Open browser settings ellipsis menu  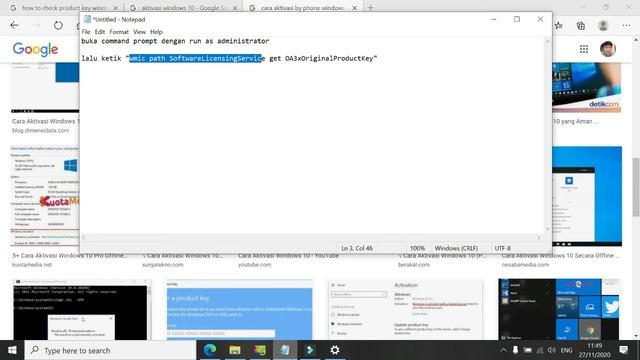pyautogui.click(x=626, y=25)
